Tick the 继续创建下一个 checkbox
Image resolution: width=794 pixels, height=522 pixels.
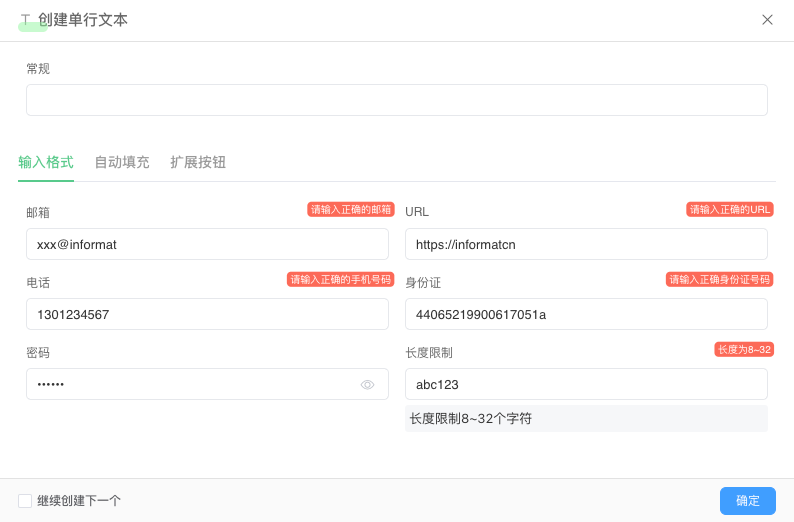pos(25,501)
